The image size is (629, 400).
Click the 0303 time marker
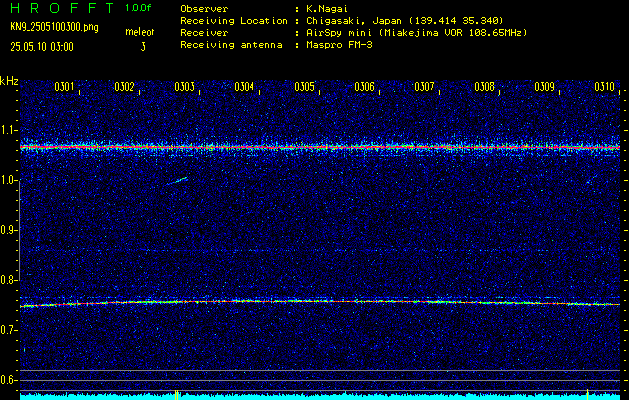point(185,87)
